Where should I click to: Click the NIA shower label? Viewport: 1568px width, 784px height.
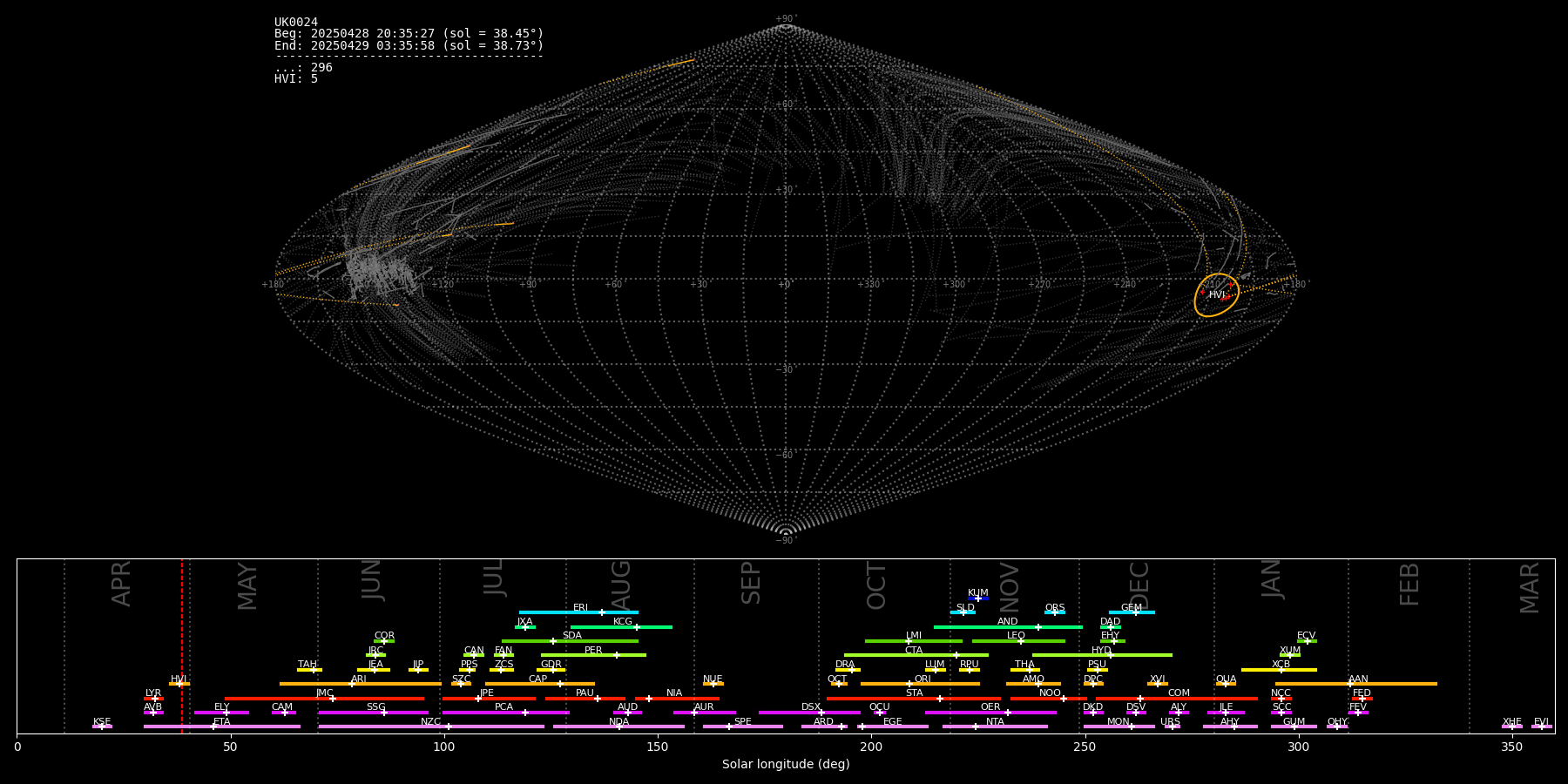tap(674, 693)
